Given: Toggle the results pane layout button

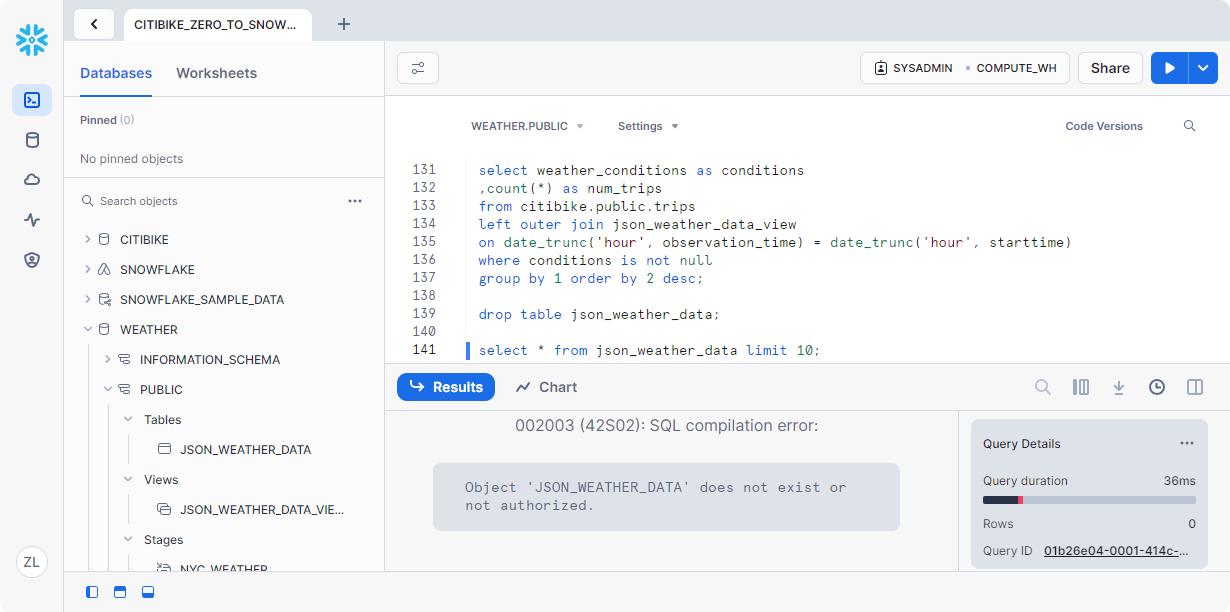Looking at the screenshot, I should [148, 592].
